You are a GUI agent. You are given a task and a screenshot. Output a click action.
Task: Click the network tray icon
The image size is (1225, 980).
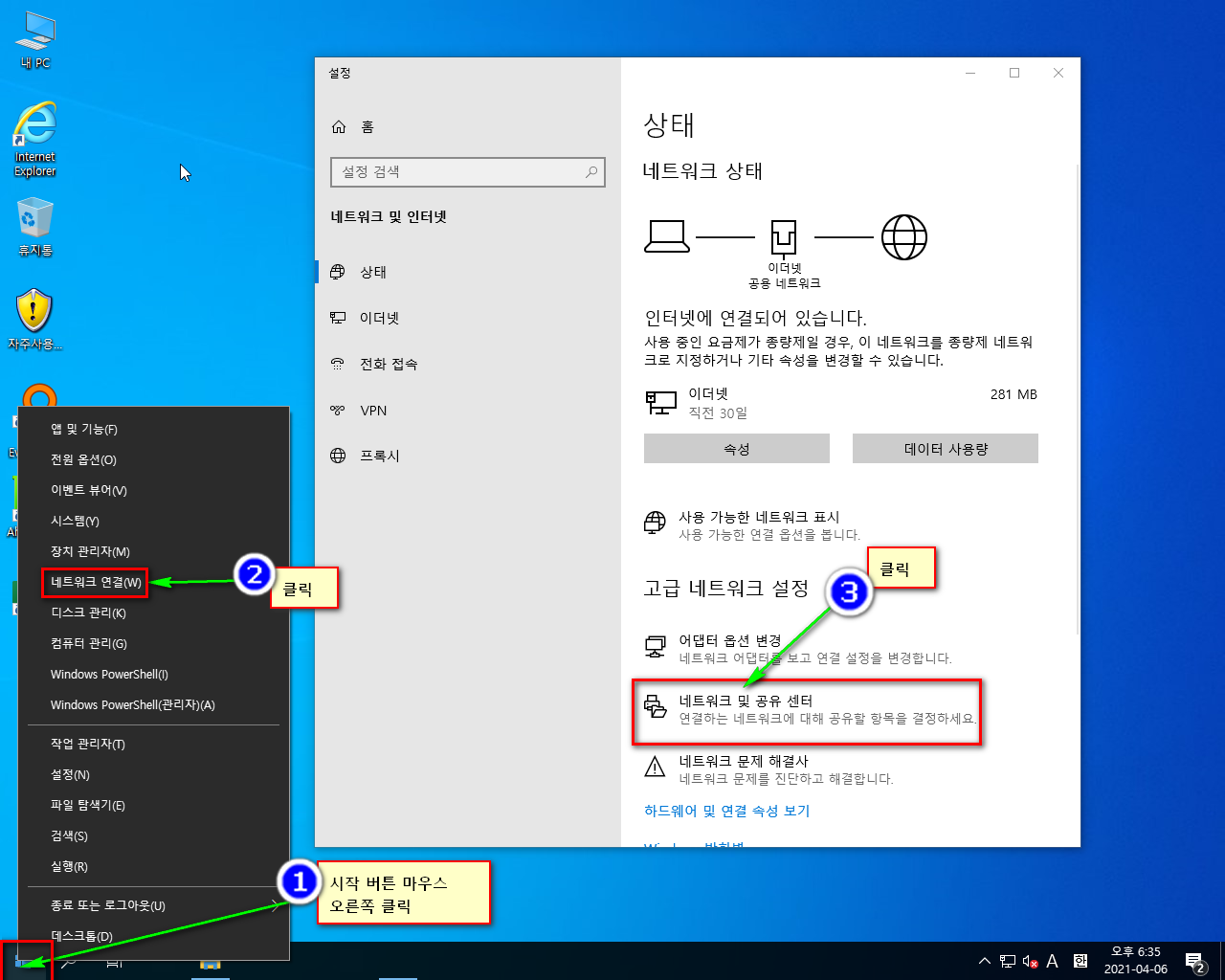pos(1008,961)
